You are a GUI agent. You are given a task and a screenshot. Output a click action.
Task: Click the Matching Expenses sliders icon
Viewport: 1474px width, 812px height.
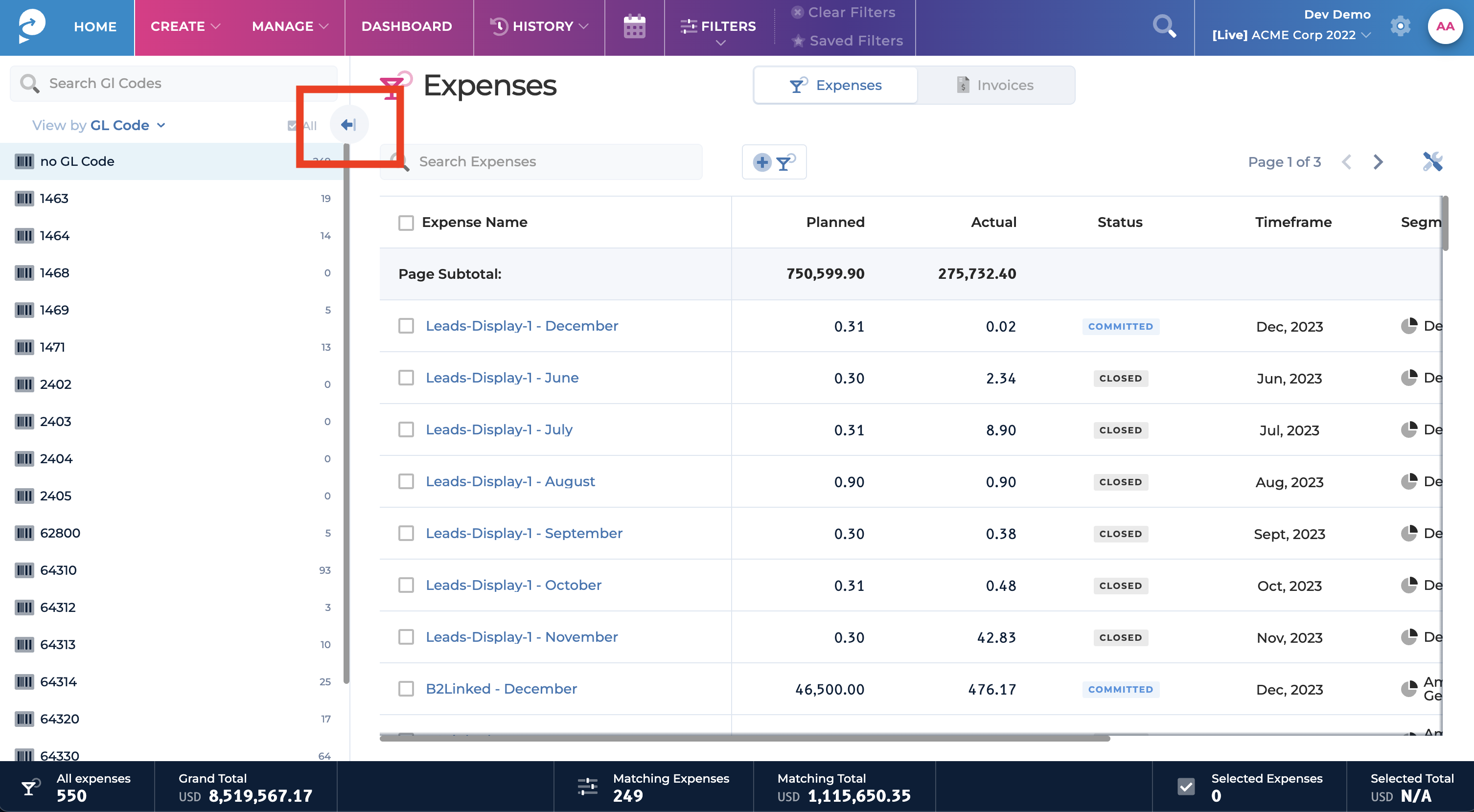pos(588,787)
